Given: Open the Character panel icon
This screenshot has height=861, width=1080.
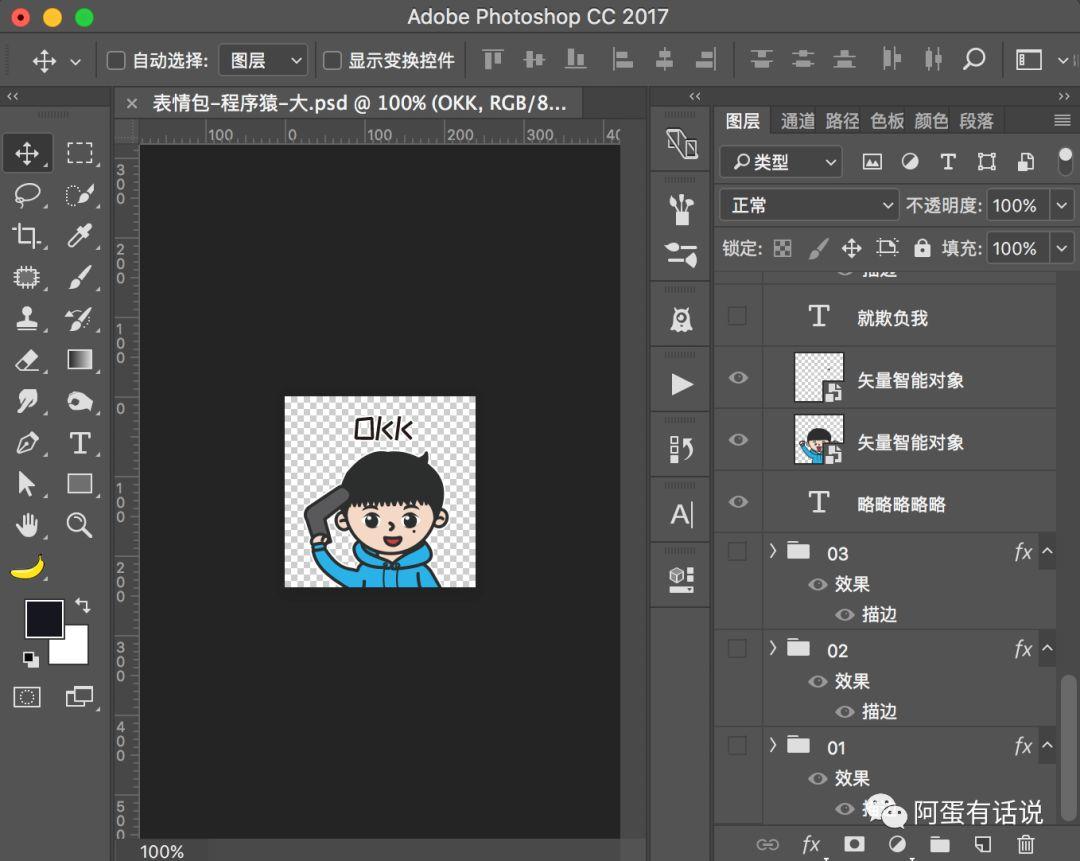Looking at the screenshot, I should [681, 515].
